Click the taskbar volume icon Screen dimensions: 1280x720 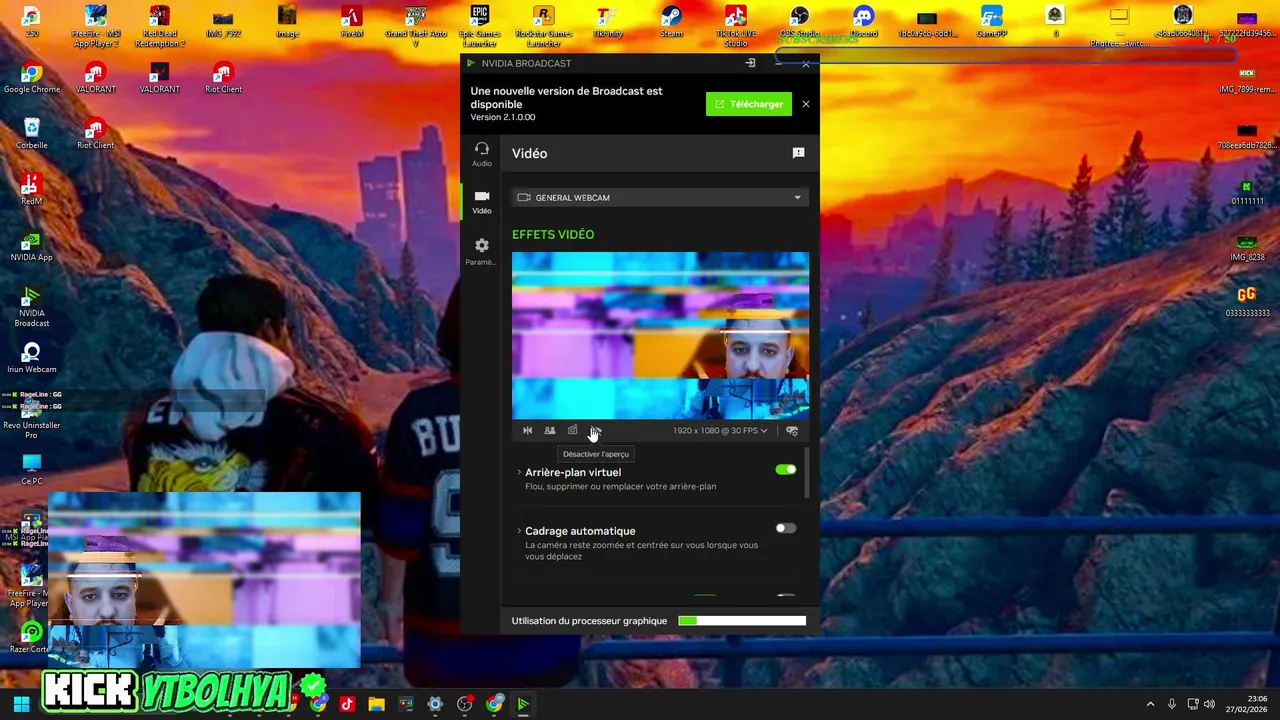pyautogui.click(x=1209, y=704)
